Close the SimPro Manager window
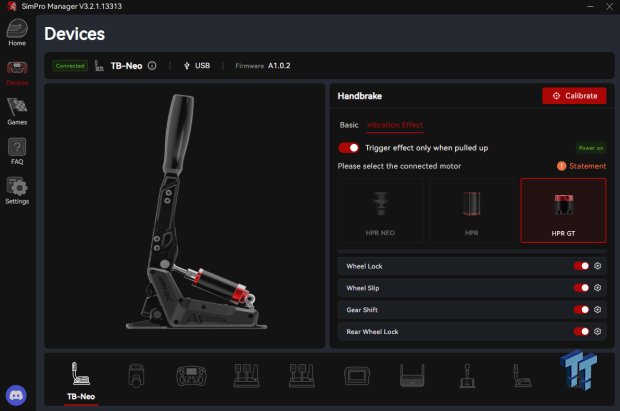Viewport: 620px width, 411px height. [x=609, y=6]
